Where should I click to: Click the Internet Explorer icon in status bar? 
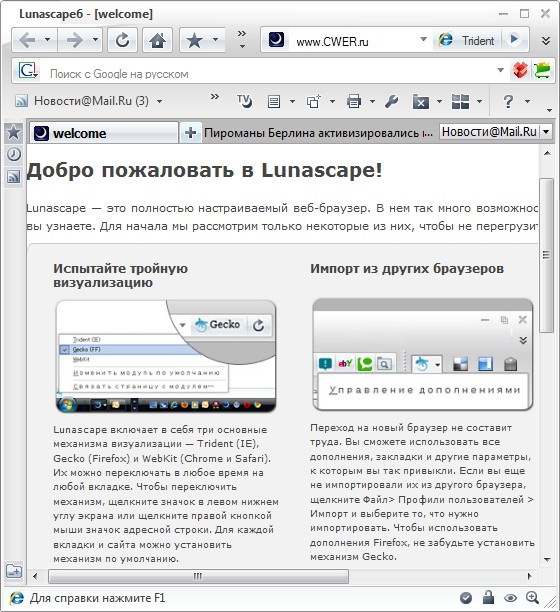pyautogui.click(x=16, y=598)
